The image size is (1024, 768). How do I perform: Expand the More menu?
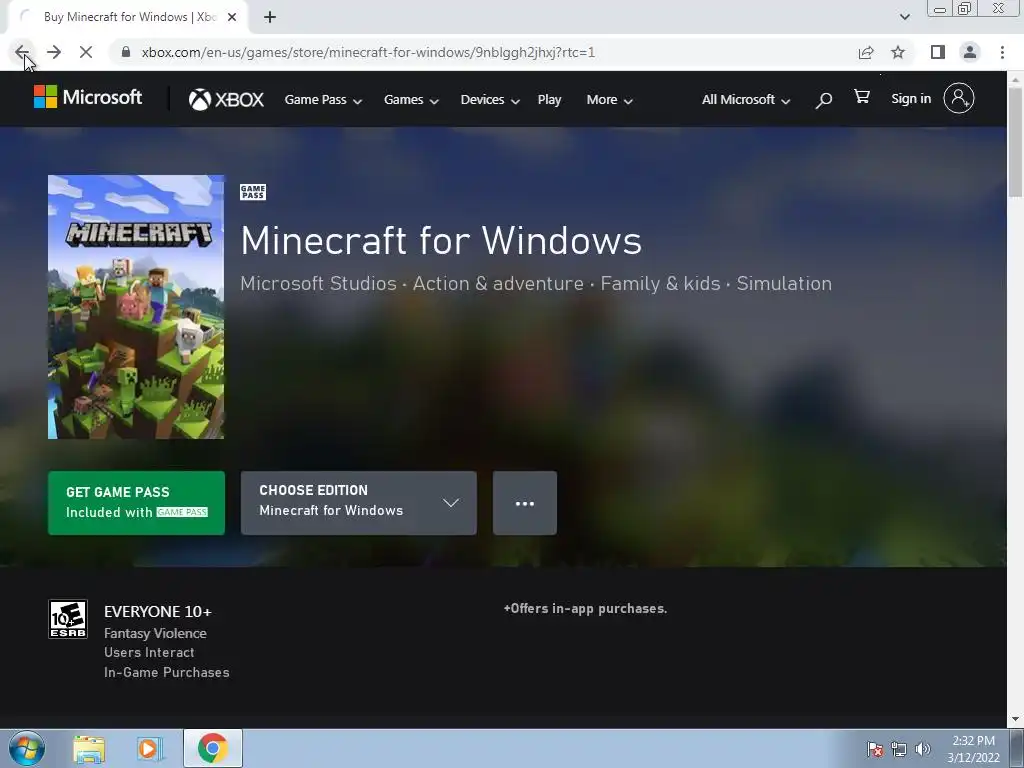(609, 100)
